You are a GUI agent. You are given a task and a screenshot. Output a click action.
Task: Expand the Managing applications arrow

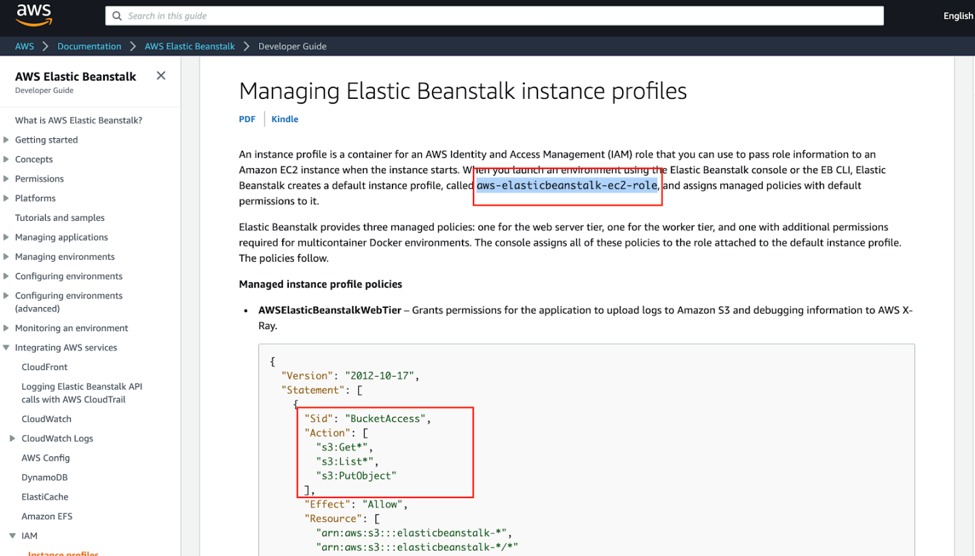6,237
